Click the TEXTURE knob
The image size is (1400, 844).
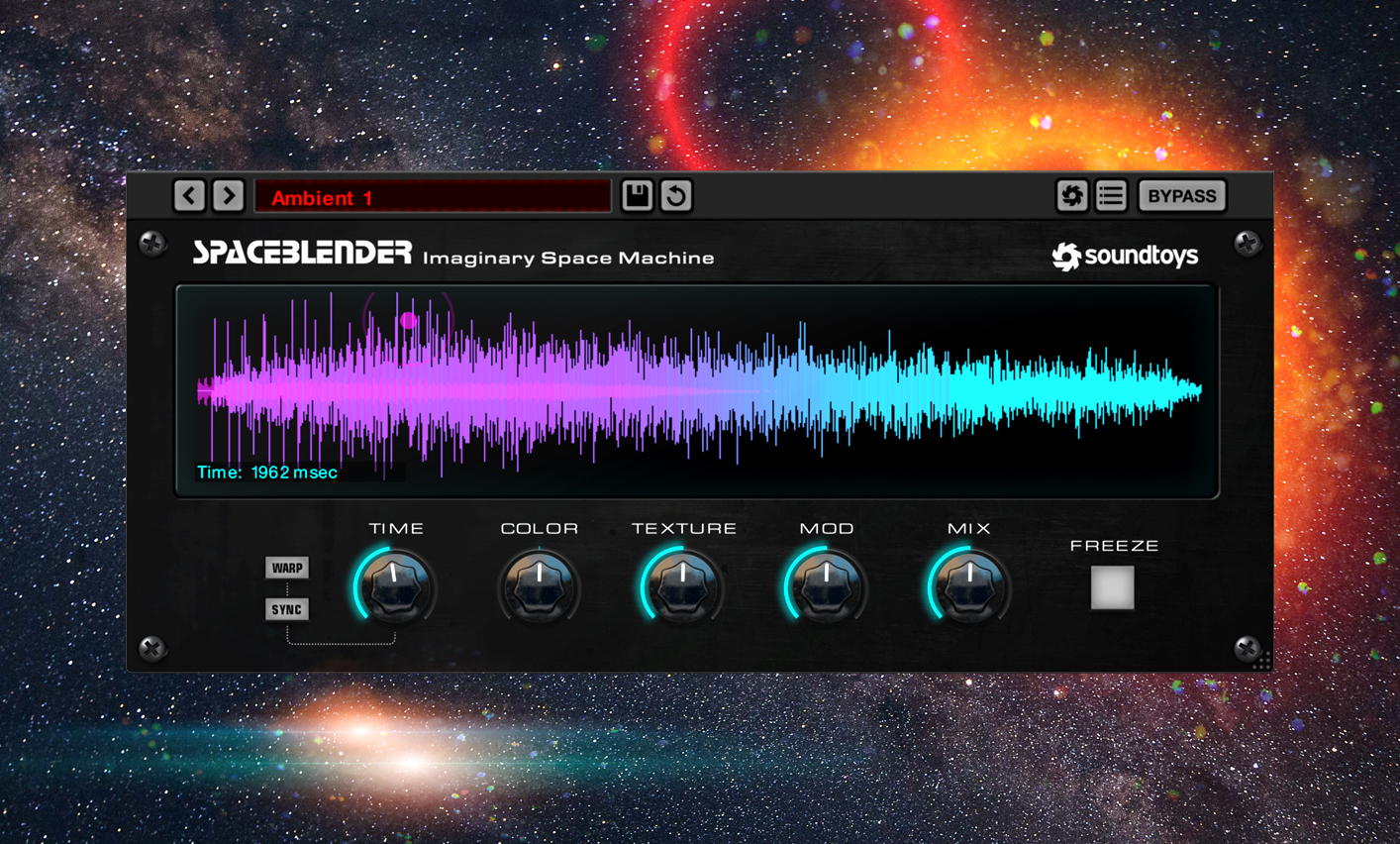pyautogui.click(x=682, y=587)
